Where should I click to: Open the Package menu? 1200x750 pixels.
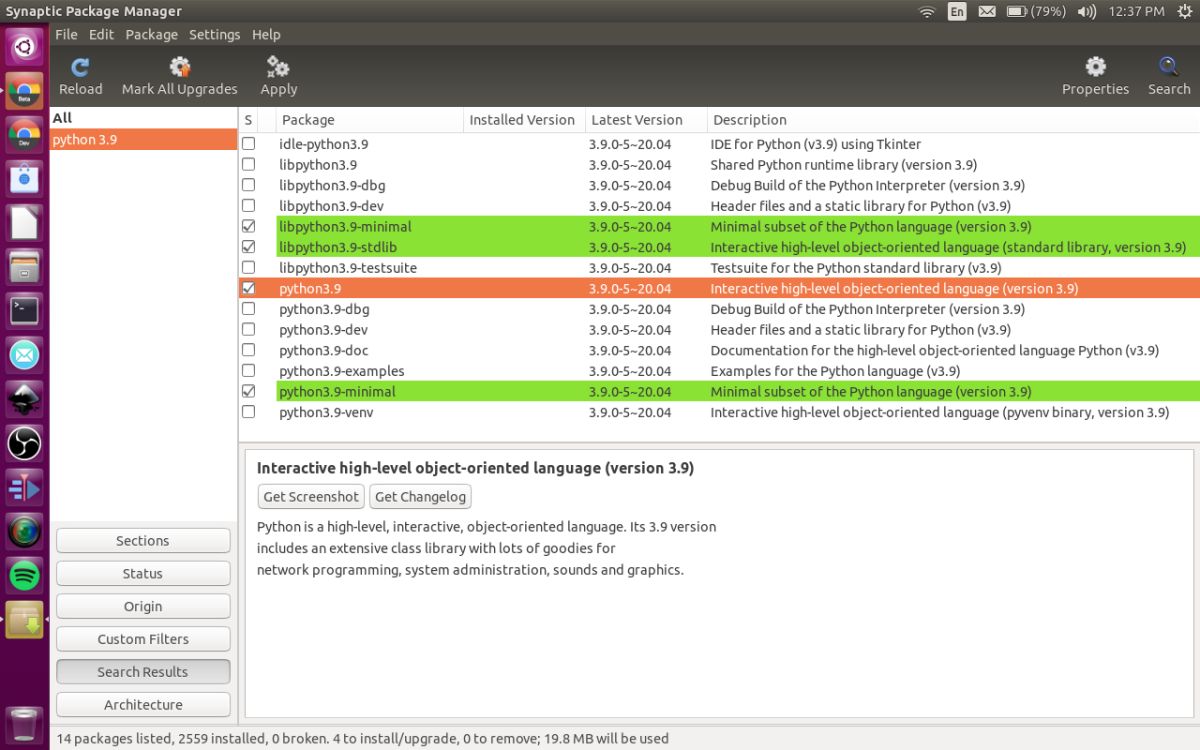coord(151,34)
